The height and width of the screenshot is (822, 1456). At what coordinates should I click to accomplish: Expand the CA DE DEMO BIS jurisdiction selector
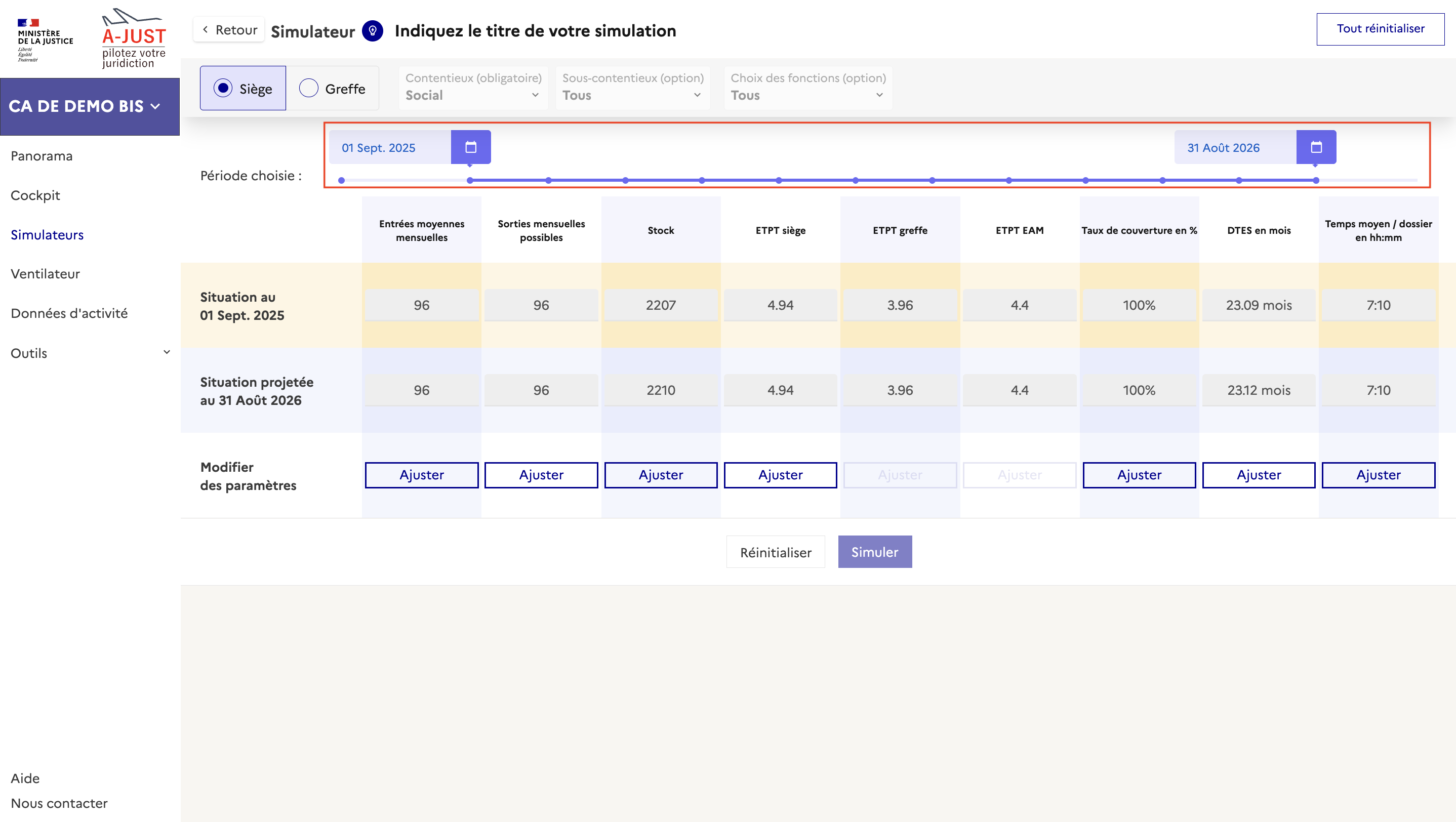coord(85,106)
